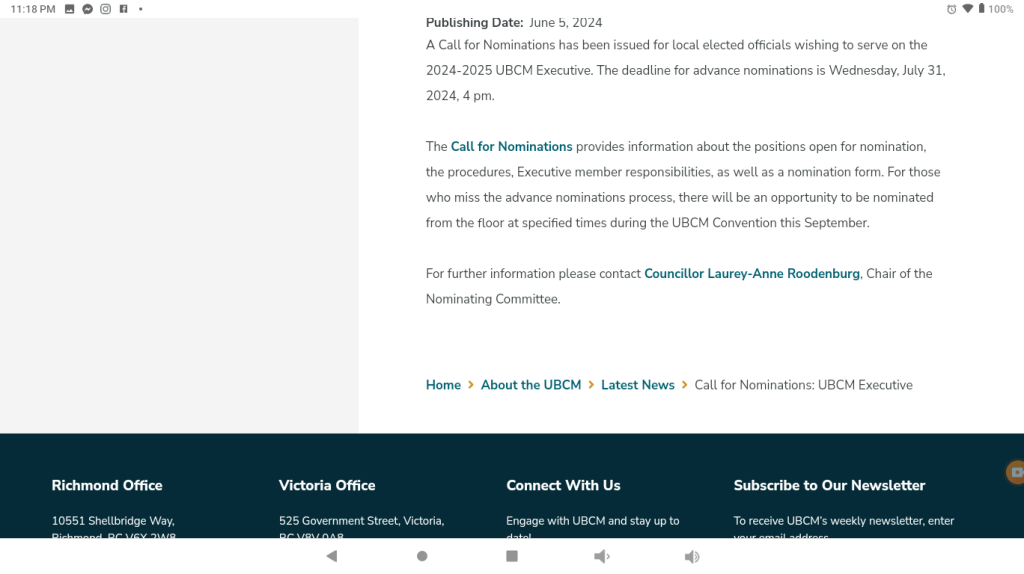Image resolution: width=1024 pixels, height=574 pixels.
Task: Open About the UBCM breadcrumb link
Action: coord(530,385)
